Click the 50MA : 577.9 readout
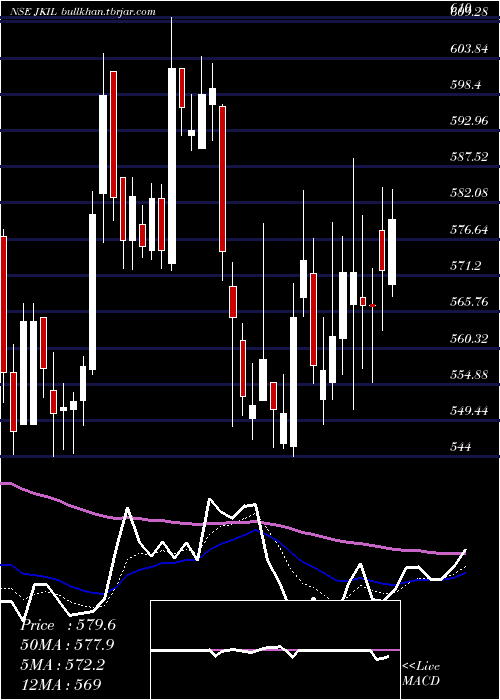 [67, 645]
